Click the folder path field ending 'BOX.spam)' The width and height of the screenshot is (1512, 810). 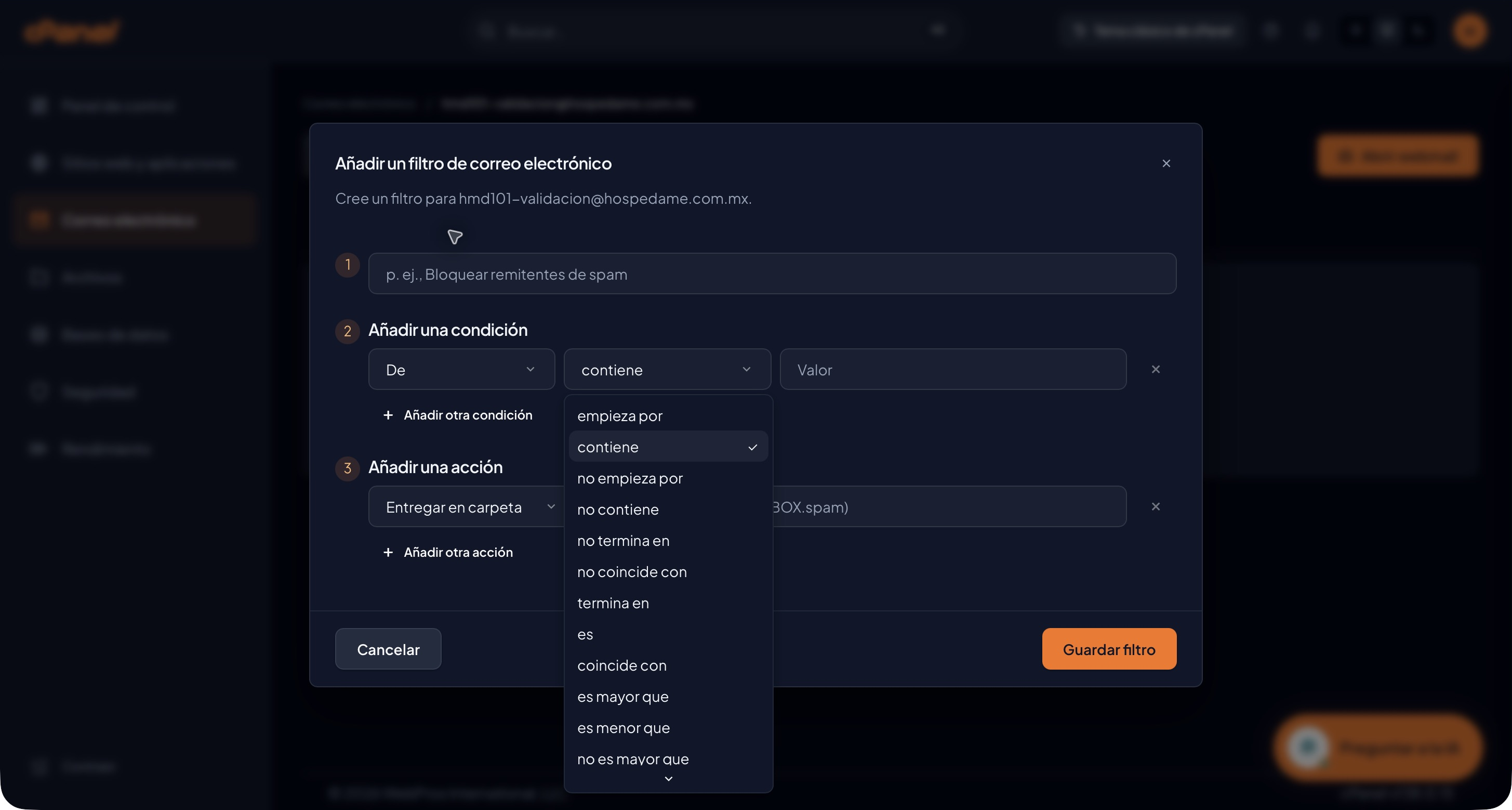coord(949,506)
